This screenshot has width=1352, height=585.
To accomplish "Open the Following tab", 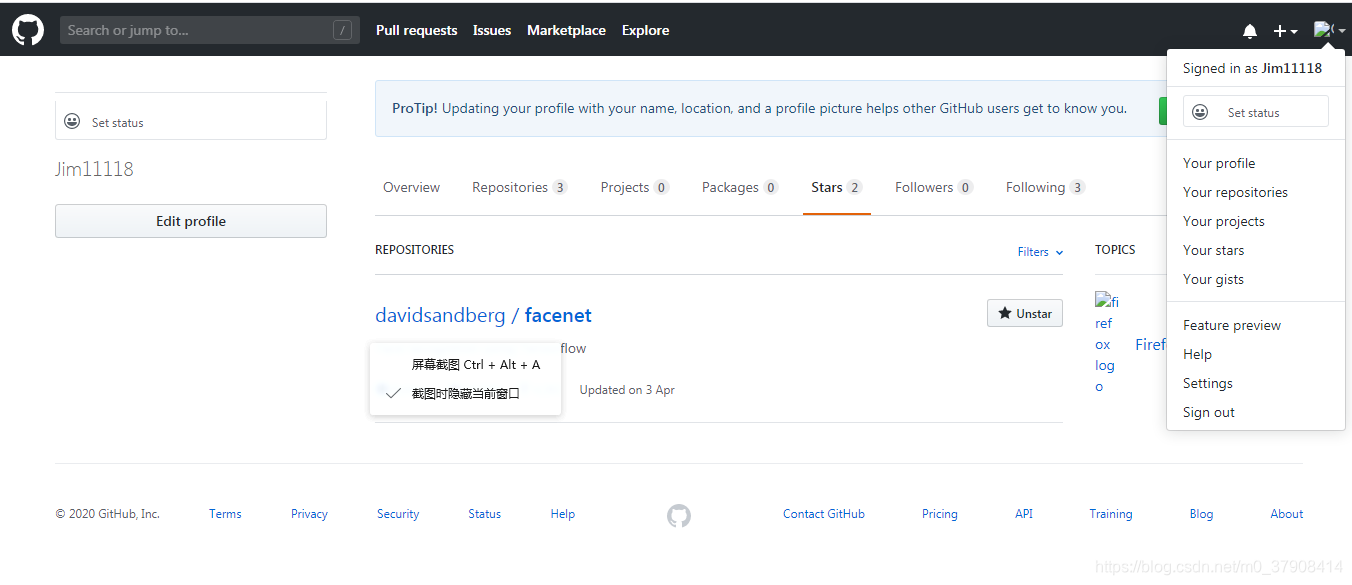I will tap(1045, 187).
